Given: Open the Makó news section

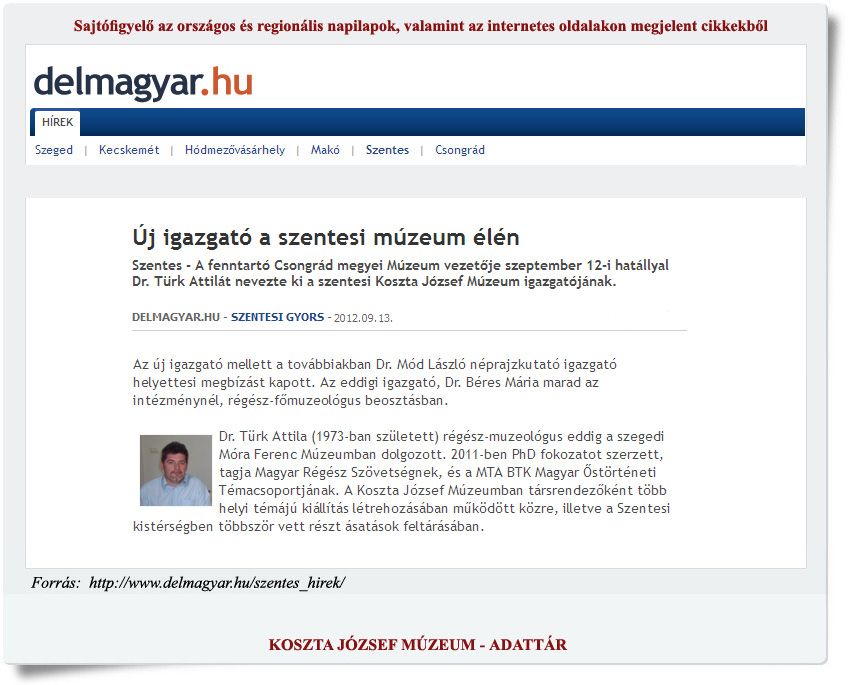Looking at the screenshot, I should [x=325, y=150].
